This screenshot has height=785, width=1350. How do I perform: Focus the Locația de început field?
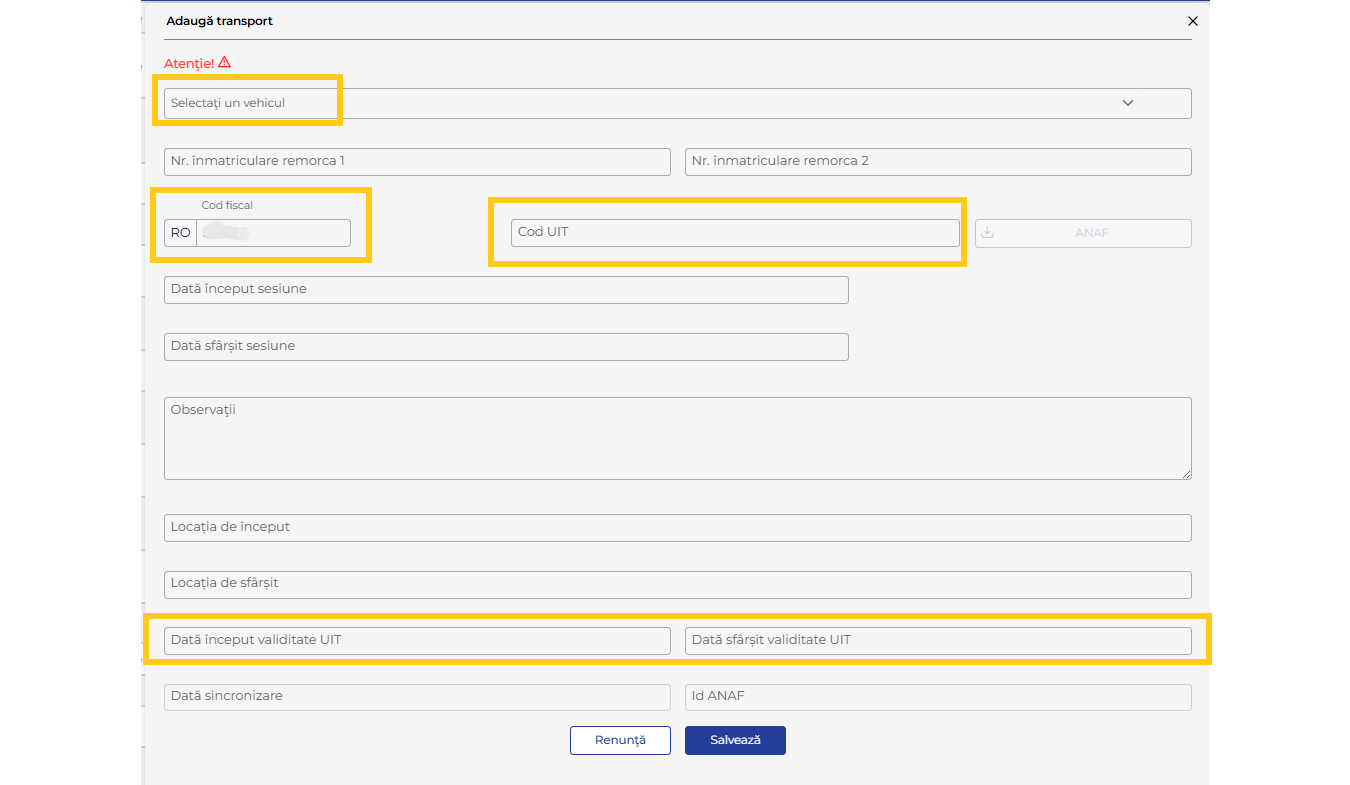(677, 527)
